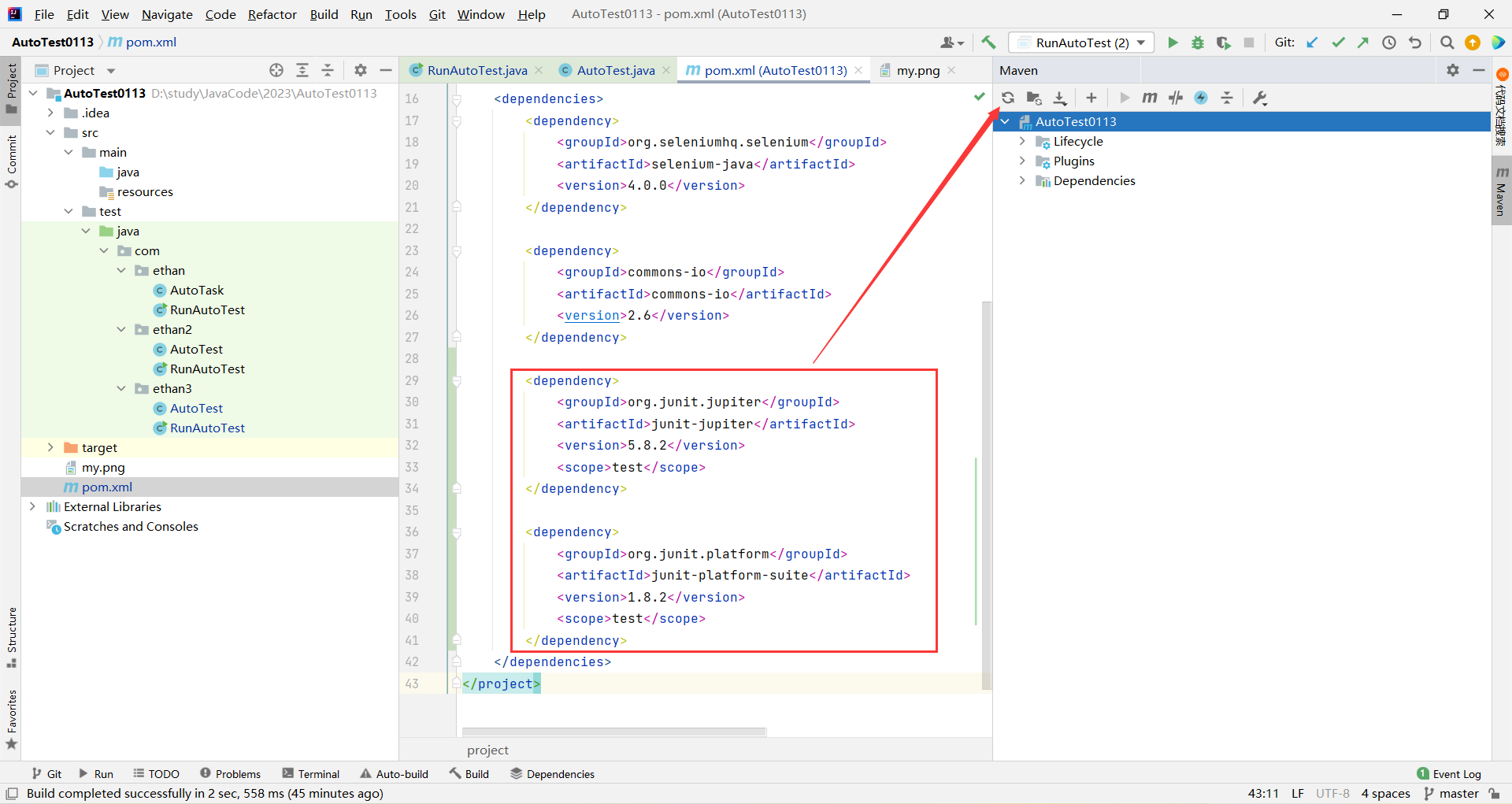
Task: Update project via Git blue arrow
Action: [x=1312, y=43]
